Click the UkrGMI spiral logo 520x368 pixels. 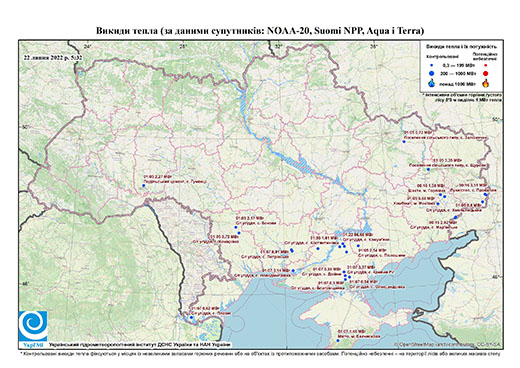click(33, 326)
